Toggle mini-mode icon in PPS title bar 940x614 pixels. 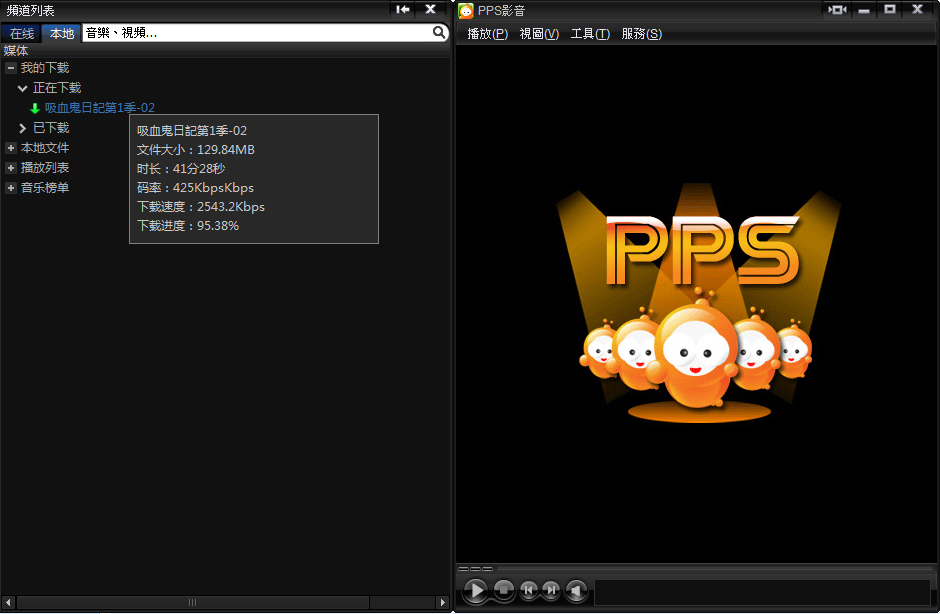click(x=837, y=10)
